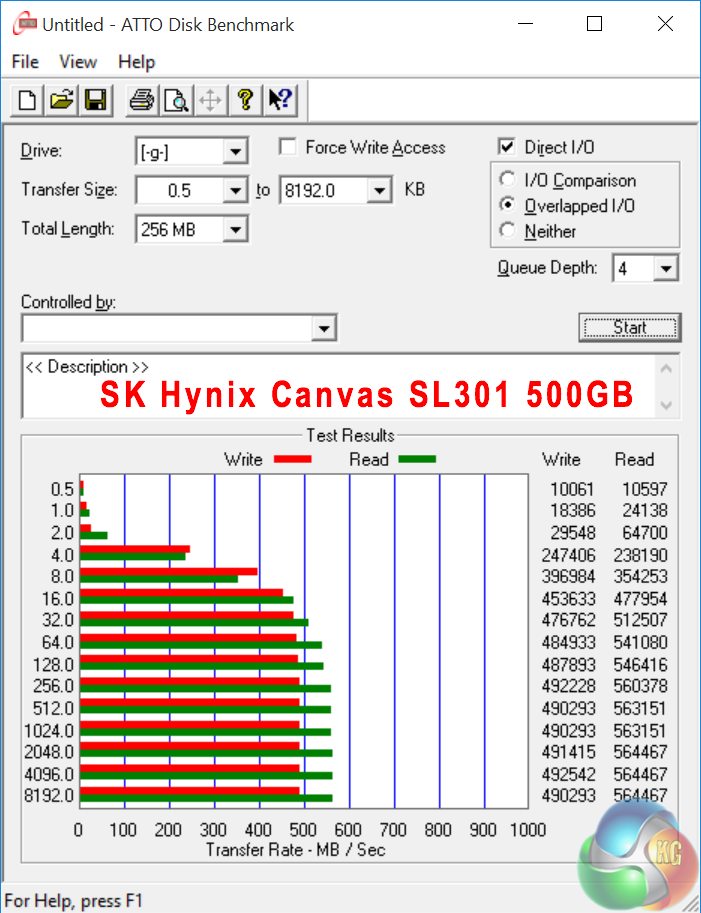Viewport: 701px width, 913px height.
Task: Open a saved benchmark file icon
Action: pos(61,100)
